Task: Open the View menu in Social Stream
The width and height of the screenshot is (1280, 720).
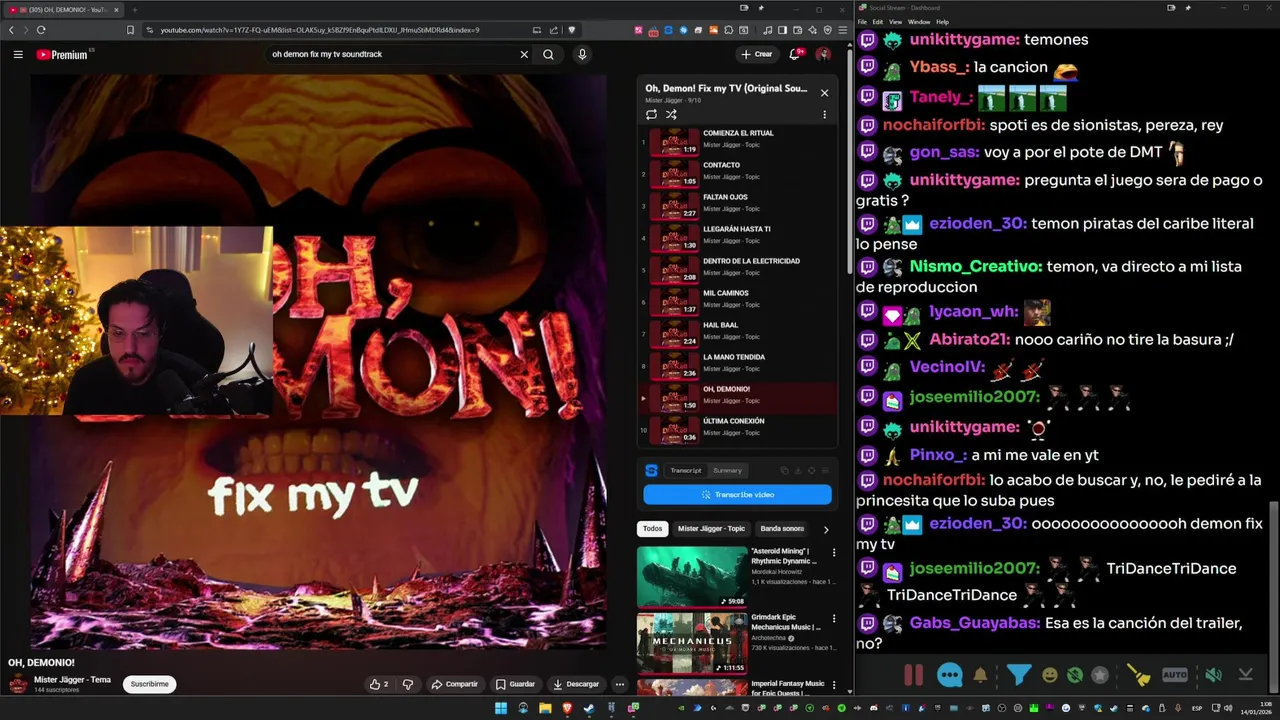Action: 895,21
